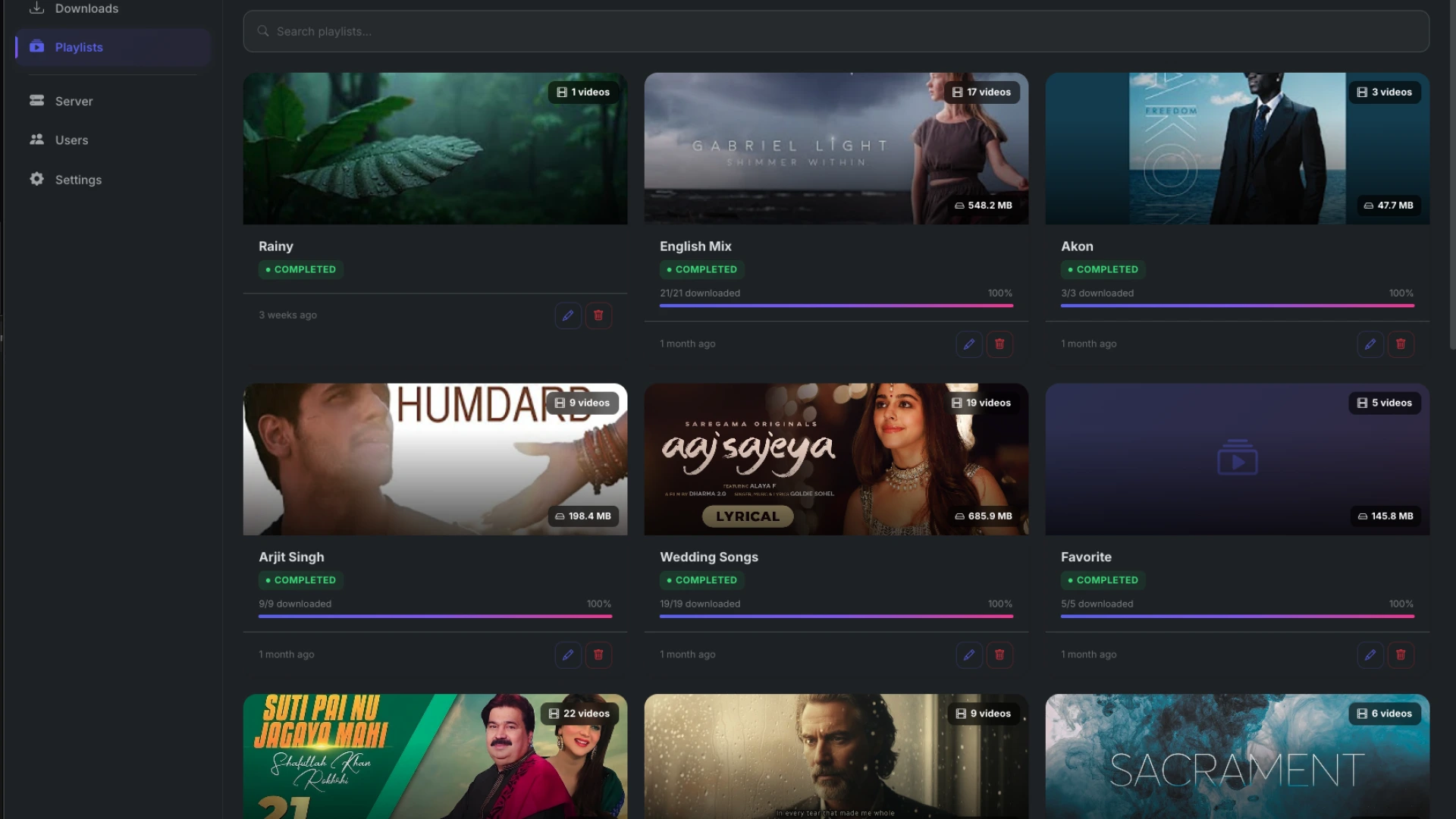Click the 22 videos badge
The image size is (1456, 819).
point(579,714)
